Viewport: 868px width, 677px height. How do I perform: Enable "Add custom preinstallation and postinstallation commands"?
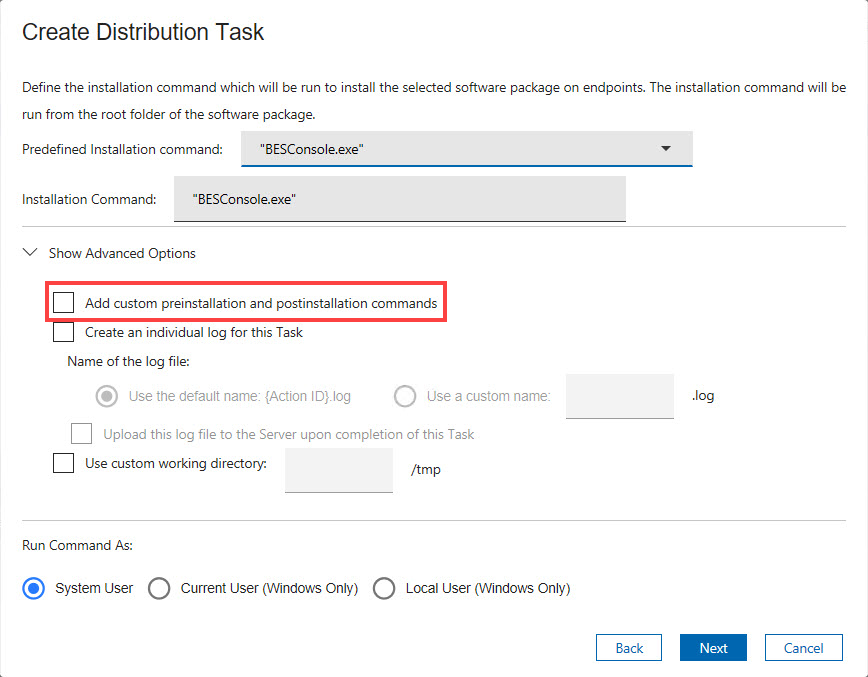pos(64,301)
